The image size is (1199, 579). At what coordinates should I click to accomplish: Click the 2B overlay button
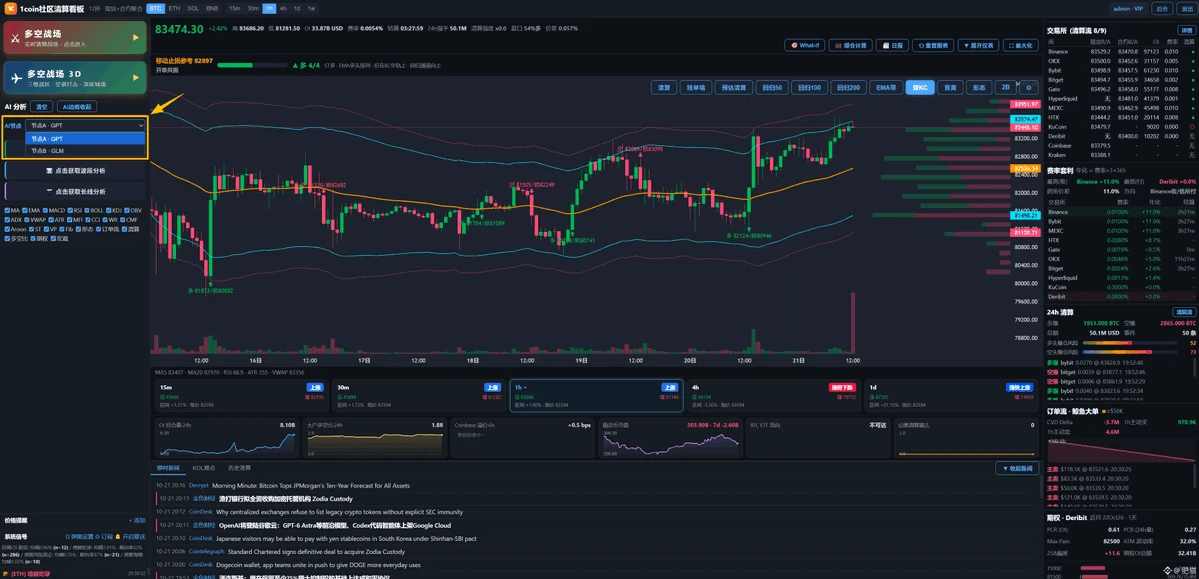[x=1006, y=87]
